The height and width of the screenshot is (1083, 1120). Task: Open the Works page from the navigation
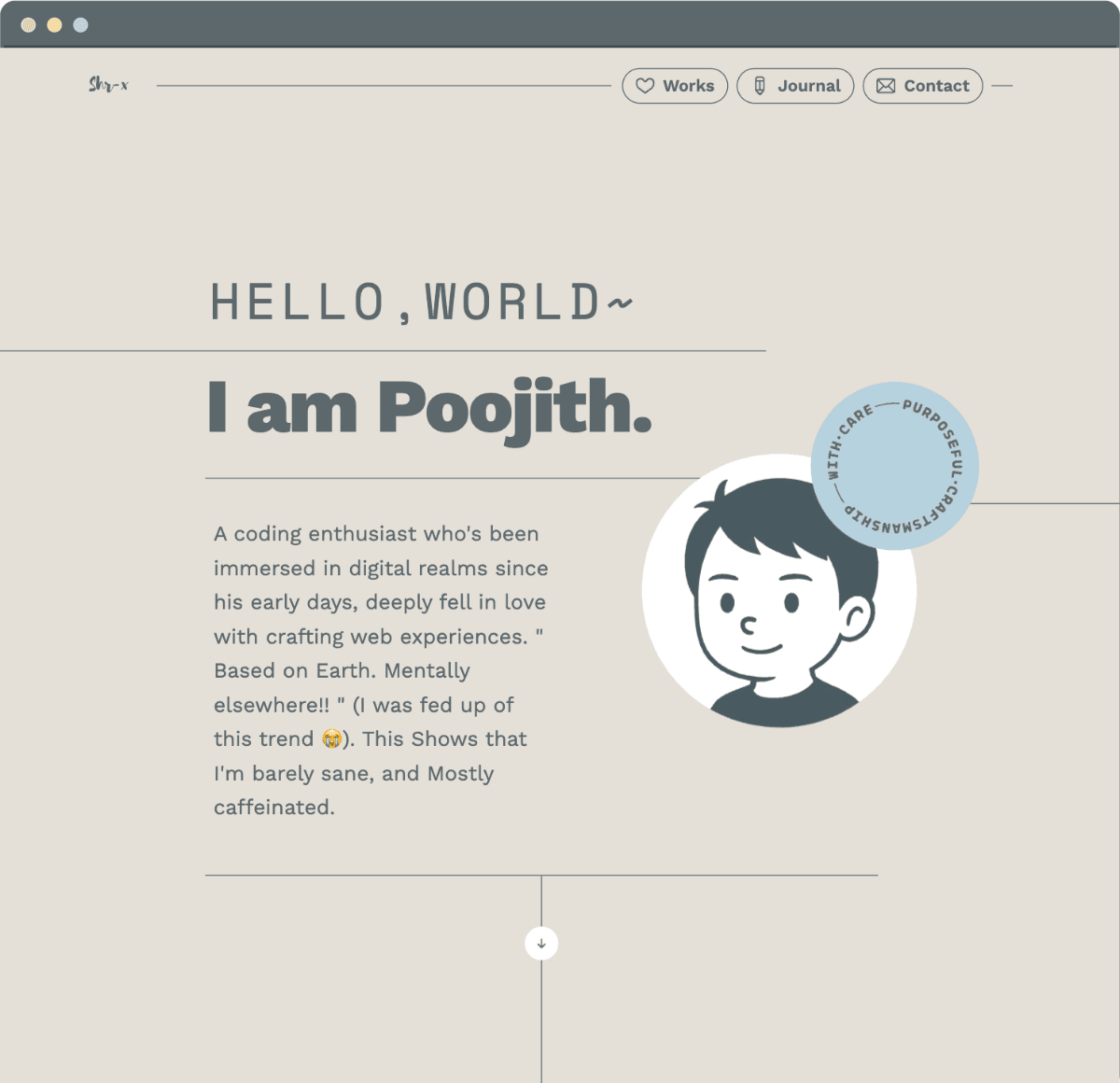675,86
